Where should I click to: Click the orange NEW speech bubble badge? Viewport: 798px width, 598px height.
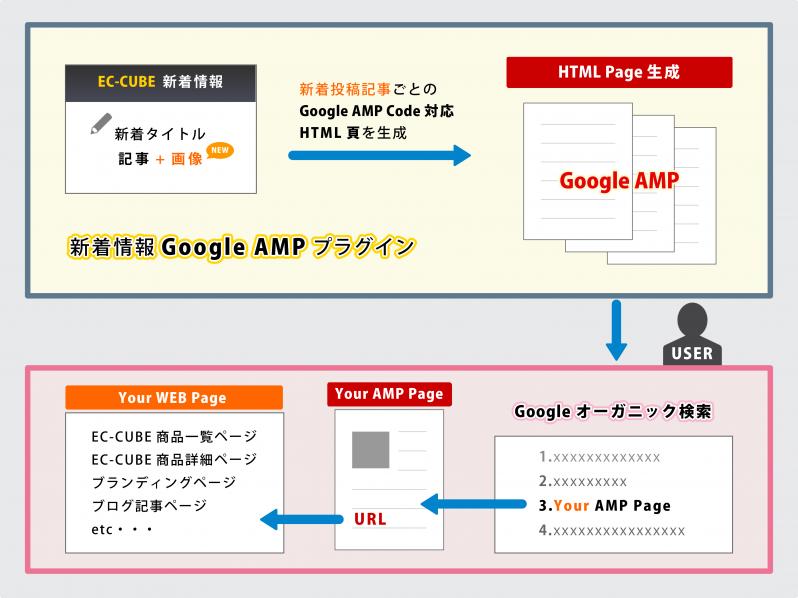[220, 151]
